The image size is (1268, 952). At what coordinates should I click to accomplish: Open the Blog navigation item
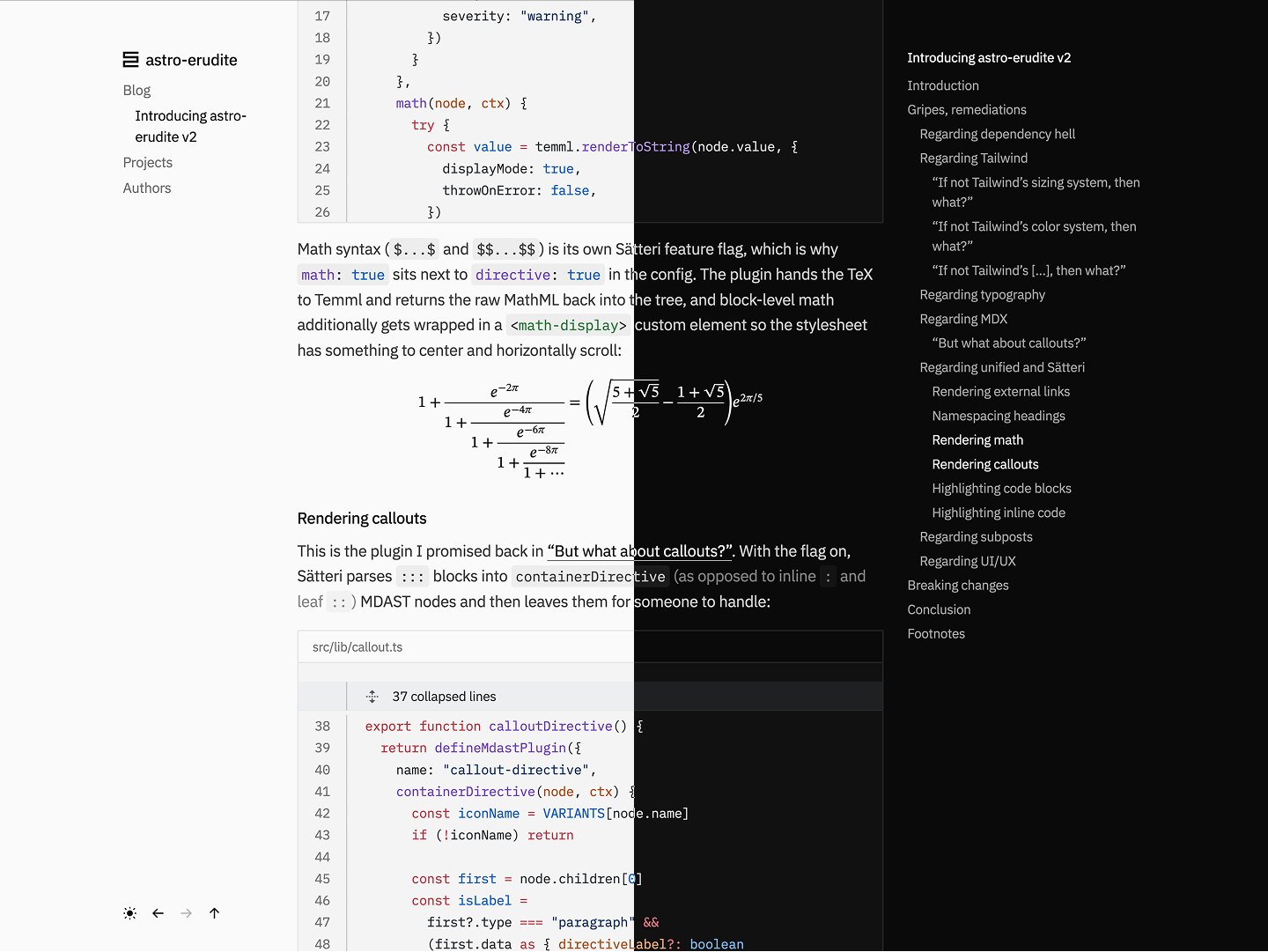pyautogui.click(x=136, y=90)
